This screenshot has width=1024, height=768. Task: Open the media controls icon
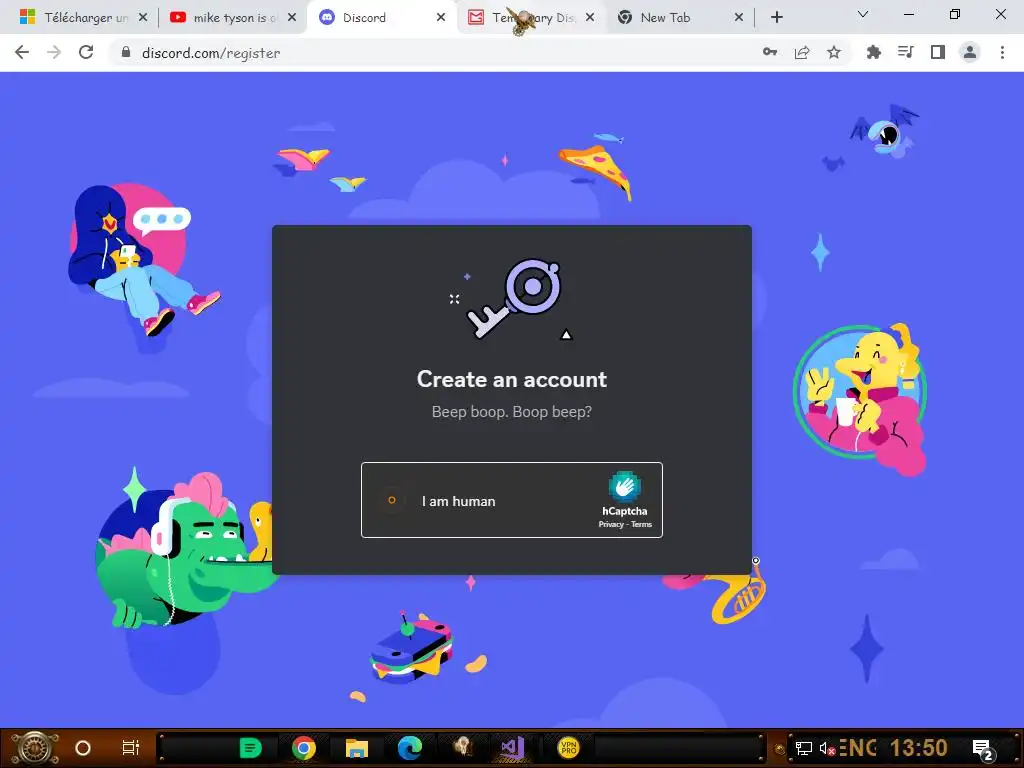point(905,52)
